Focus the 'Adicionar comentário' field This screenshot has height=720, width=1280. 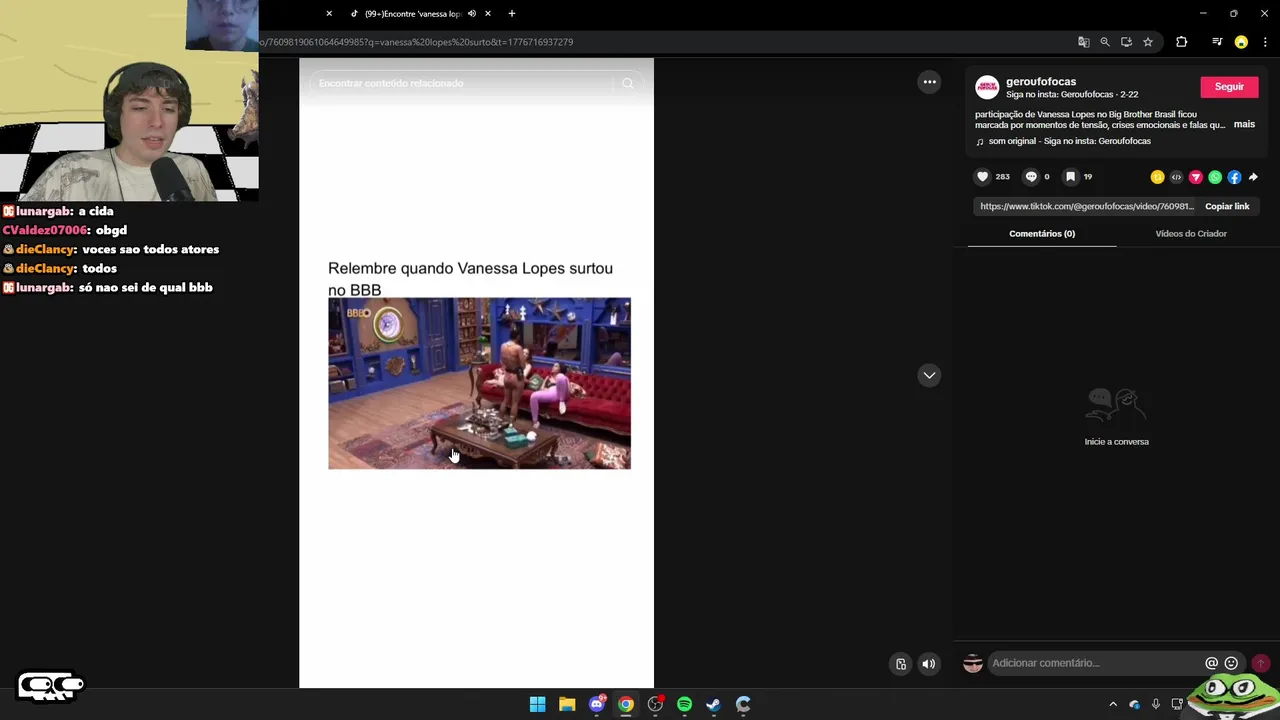pyautogui.click(x=1095, y=663)
